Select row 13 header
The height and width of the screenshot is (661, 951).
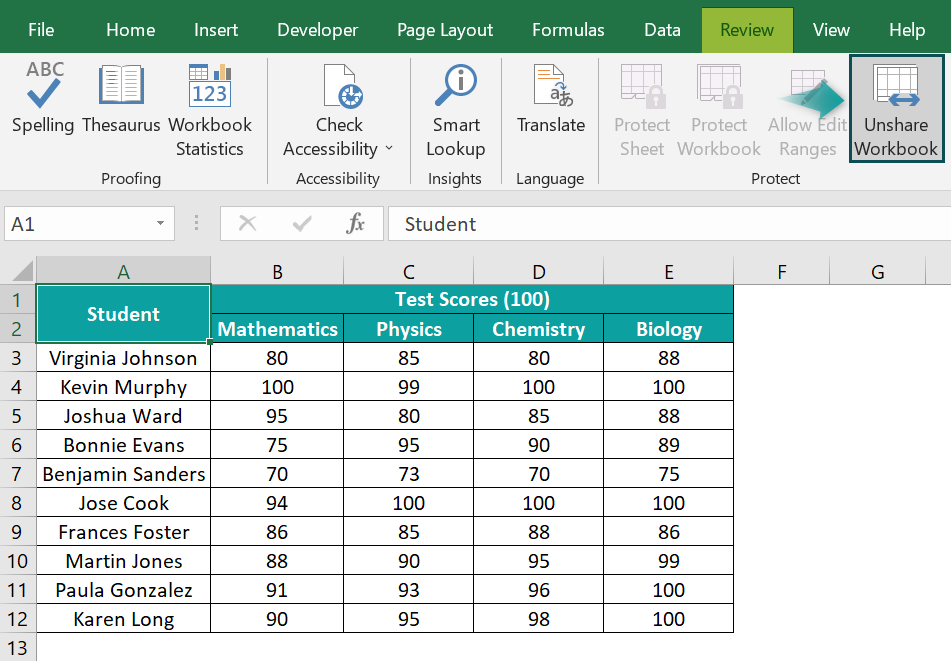point(17,648)
